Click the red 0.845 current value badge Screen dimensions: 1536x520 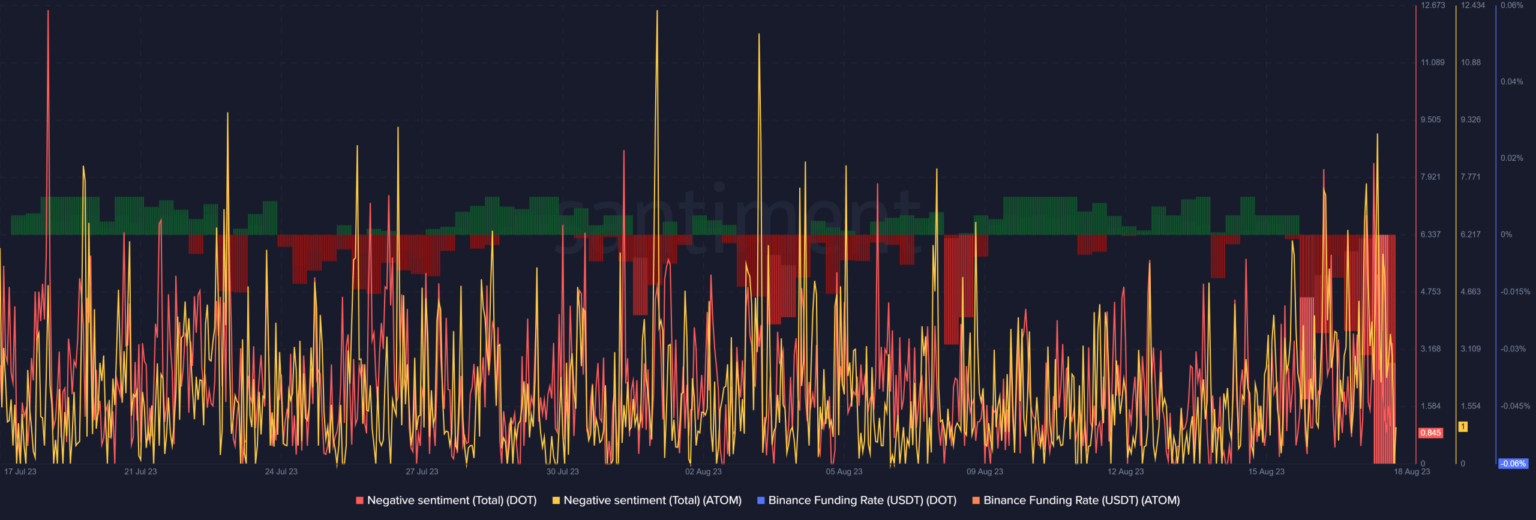[x=1430, y=433]
